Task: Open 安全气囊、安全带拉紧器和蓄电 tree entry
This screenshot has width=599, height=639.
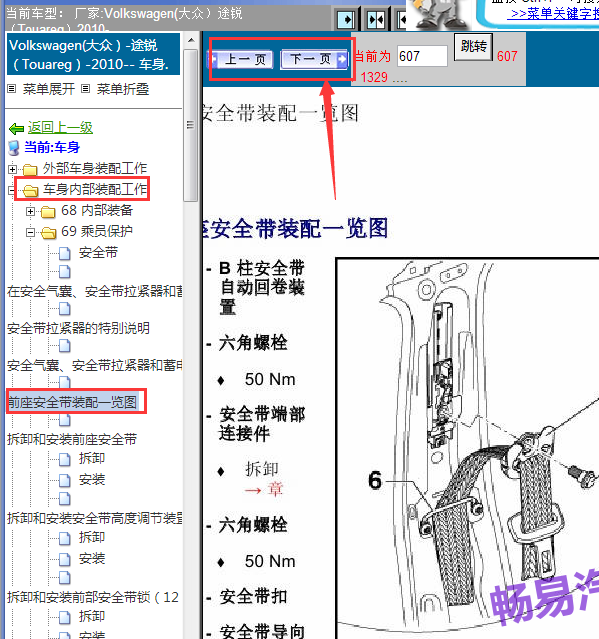Action: 95,366
